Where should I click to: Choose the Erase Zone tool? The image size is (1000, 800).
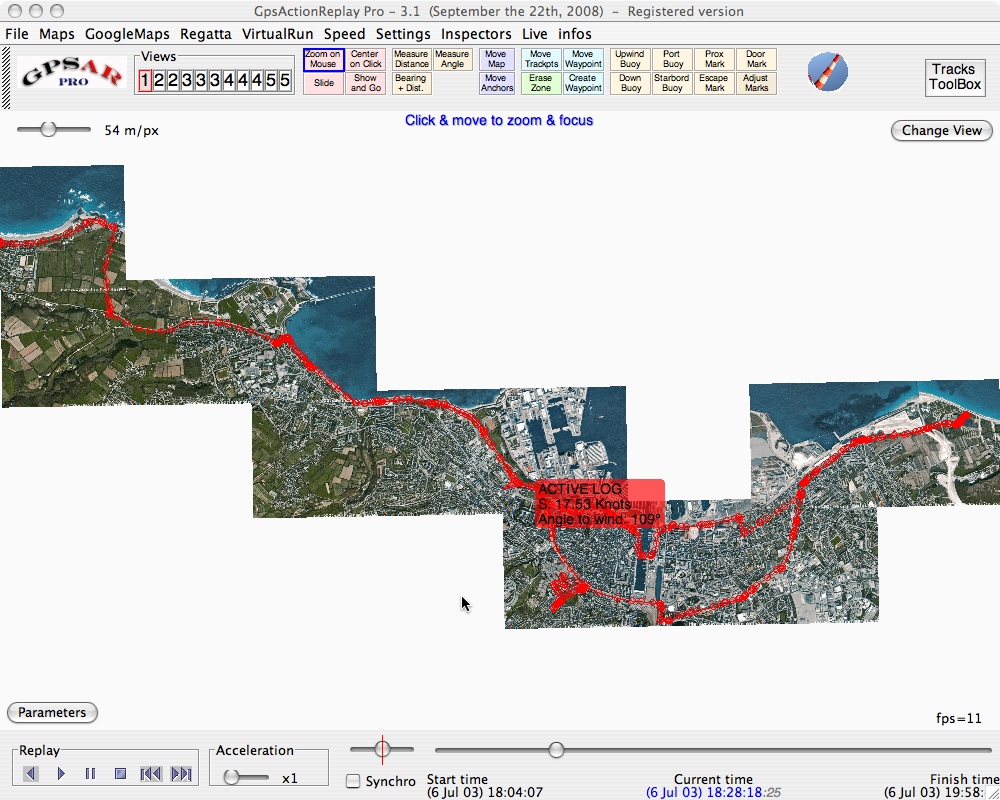tap(541, 84)
